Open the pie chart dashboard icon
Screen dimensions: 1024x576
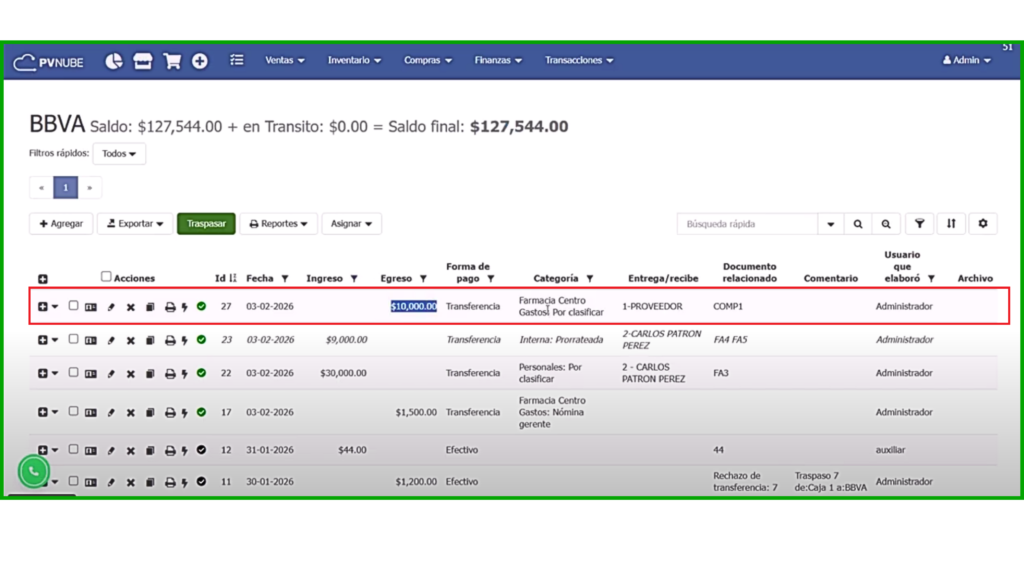114,61
